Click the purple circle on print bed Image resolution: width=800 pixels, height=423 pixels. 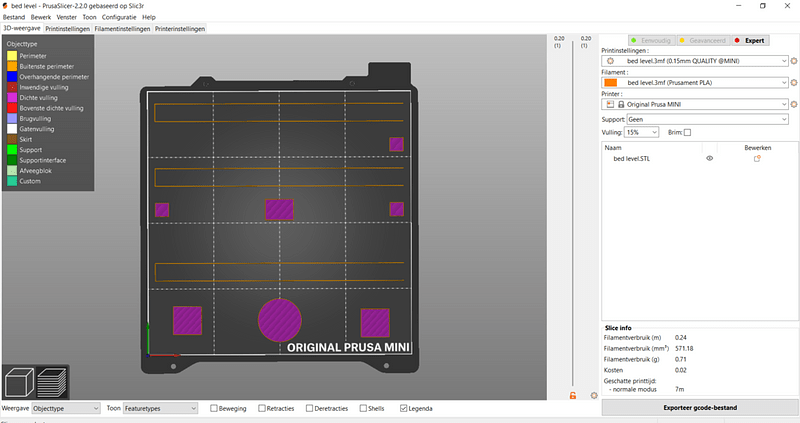pyautogui.click(x=280, y=320)
